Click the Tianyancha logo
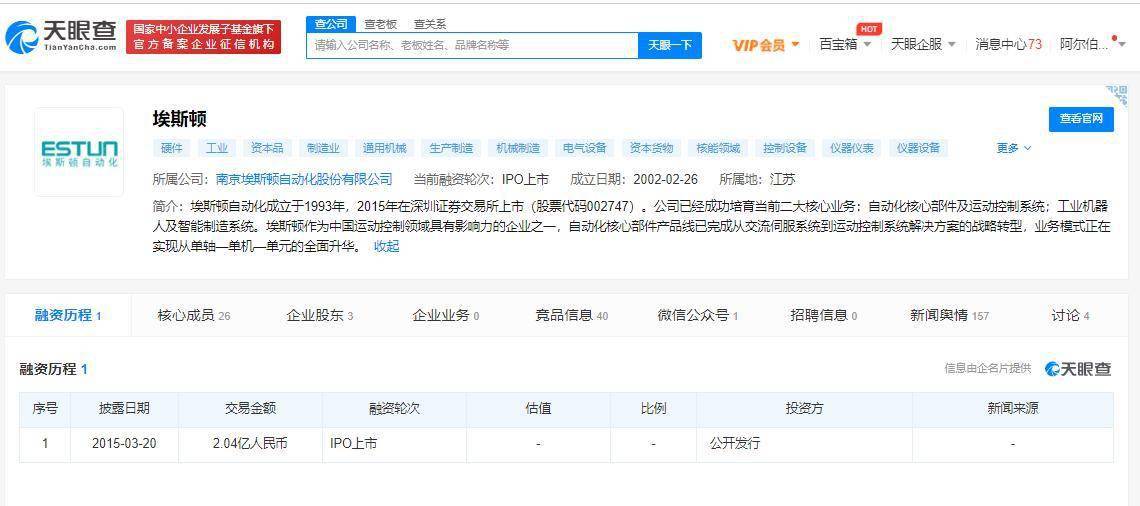 pyautogui.click(x=61, y=36)
